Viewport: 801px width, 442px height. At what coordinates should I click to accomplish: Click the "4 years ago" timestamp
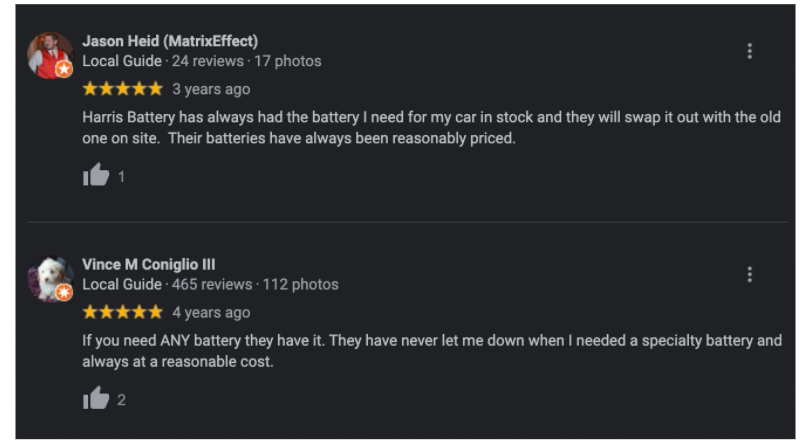tap(211, 312)
